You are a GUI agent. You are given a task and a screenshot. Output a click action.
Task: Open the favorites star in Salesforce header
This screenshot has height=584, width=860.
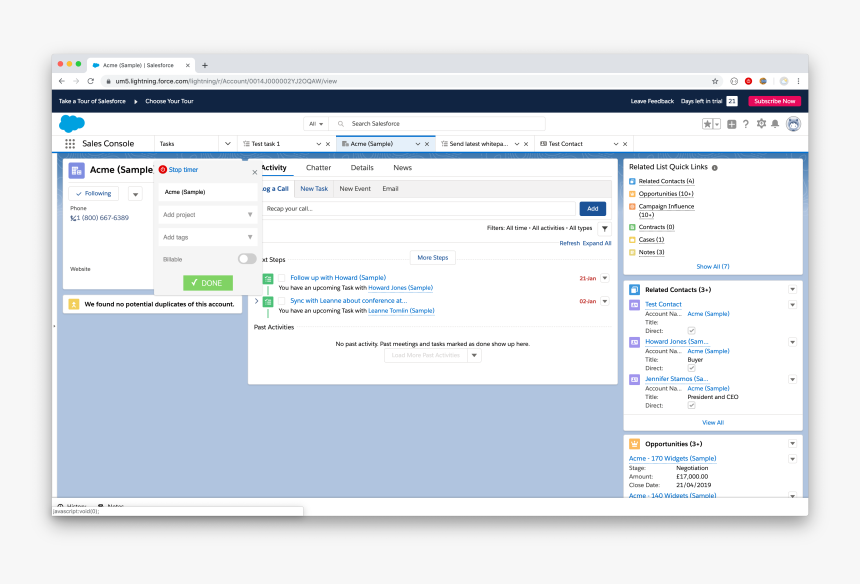[708, 124]
